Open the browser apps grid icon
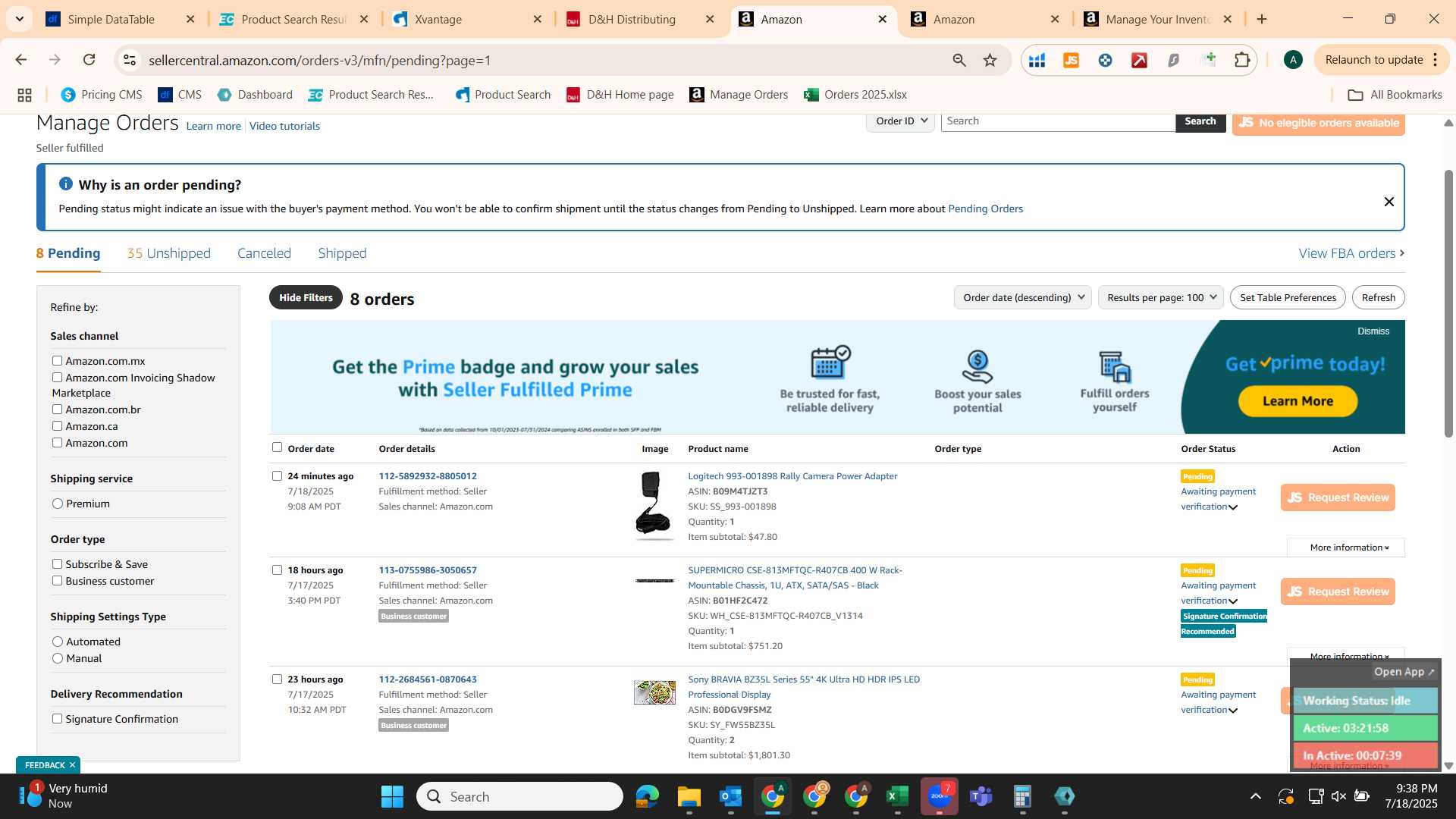The height and width of the screenshot is (819, 1456). click(24, 95)
